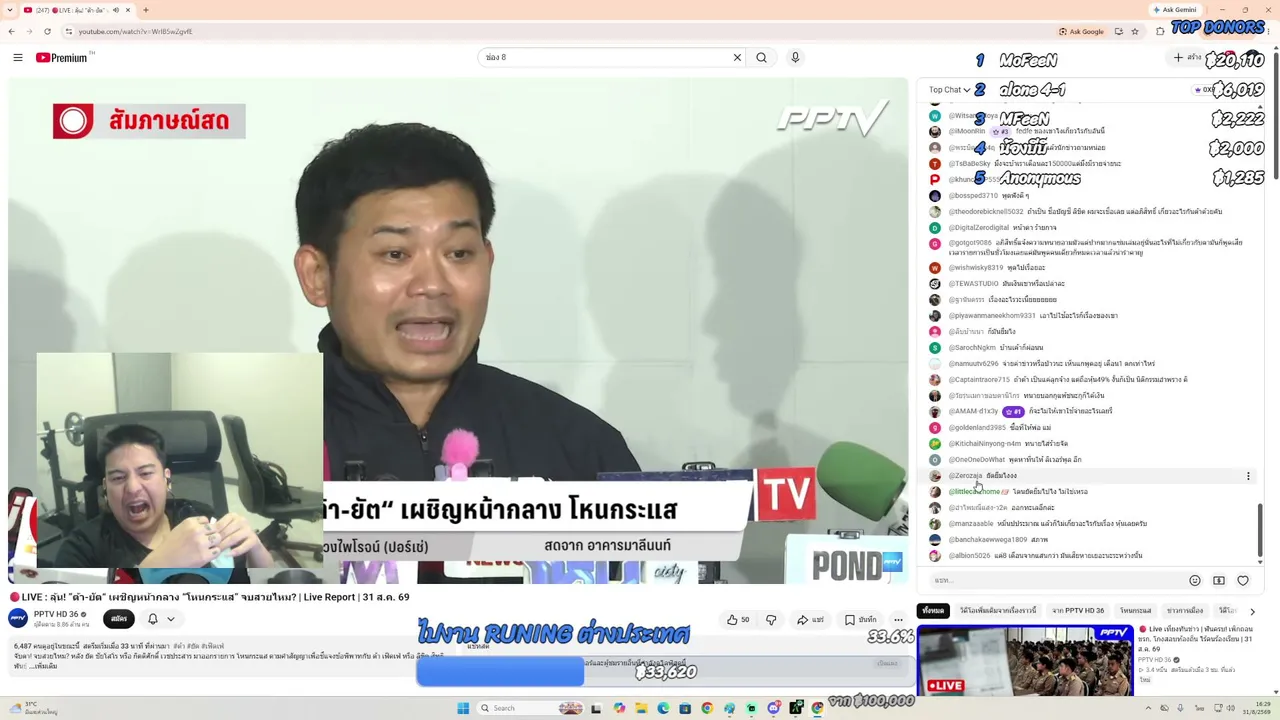This screenshot has height=720, width=1280.
Task: Click @goldenland3985 username in chat
Action: [x=977, y=428]
